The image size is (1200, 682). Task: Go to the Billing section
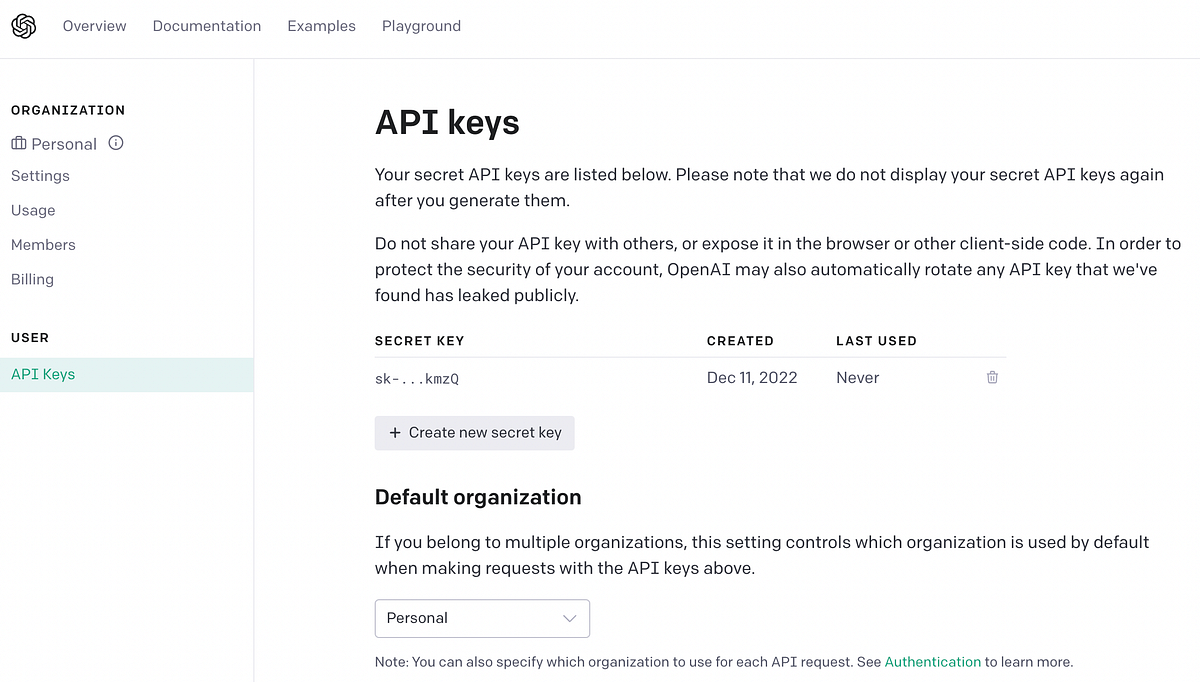pyautogui.click(x=32, y=279)
